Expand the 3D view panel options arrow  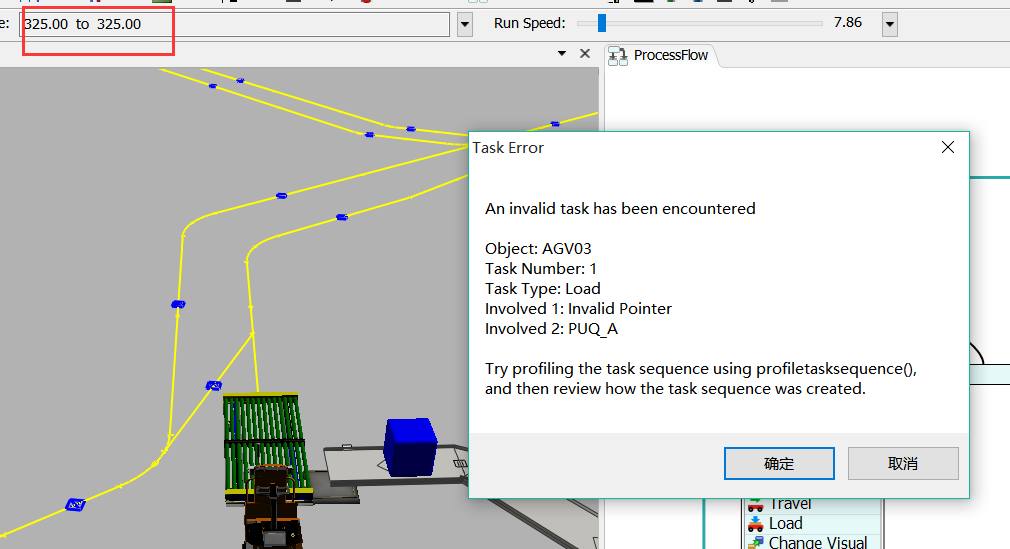[562, 54]
